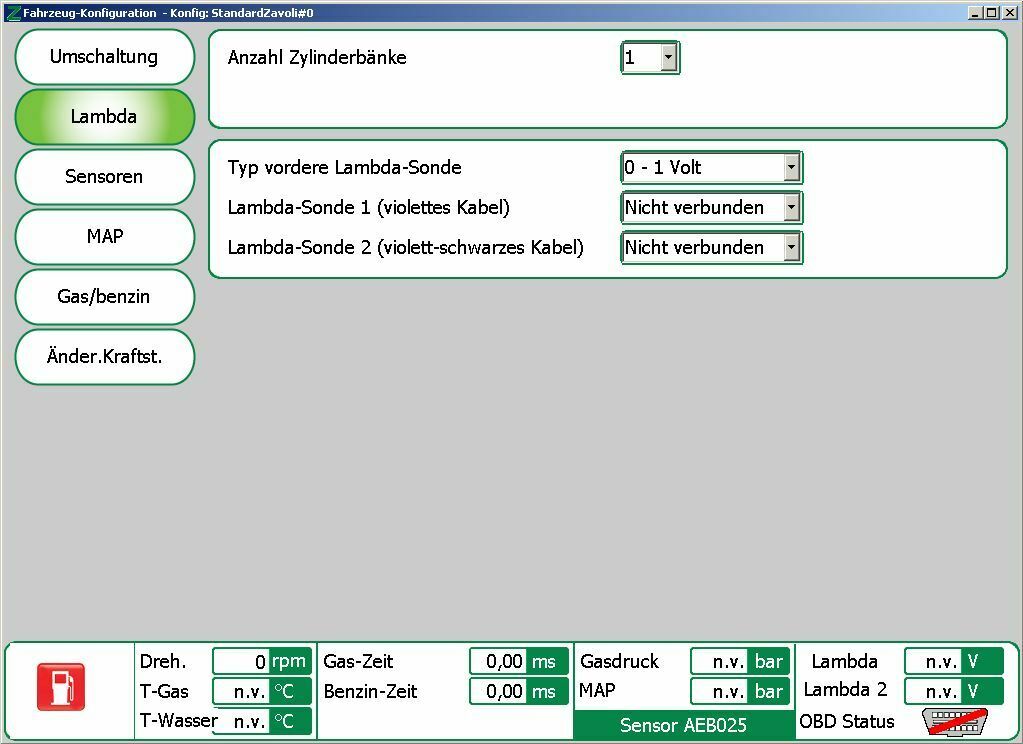Click the Gas-Zeit ms value field
Viewport: 1023px width, 744px height.
point(498,662)
